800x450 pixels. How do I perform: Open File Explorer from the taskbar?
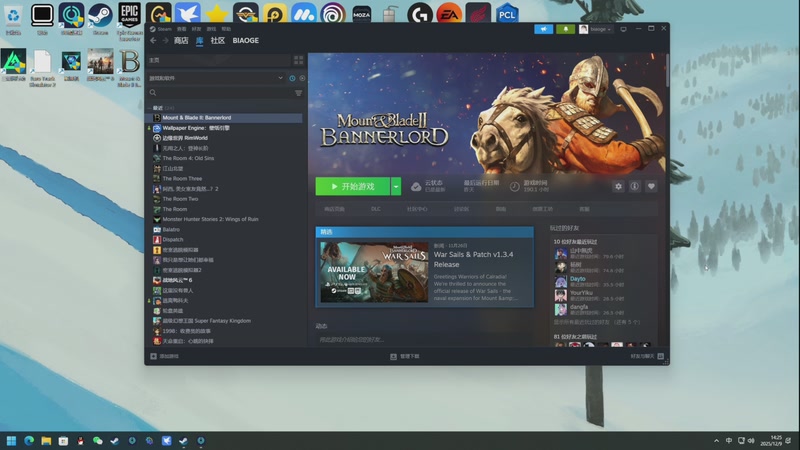(46, 441)
